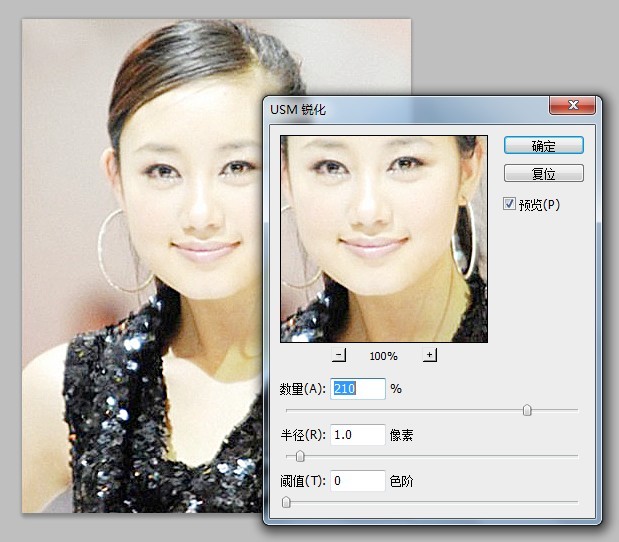Click the sharpening preview thumbnail in dialog

point(383,239)
